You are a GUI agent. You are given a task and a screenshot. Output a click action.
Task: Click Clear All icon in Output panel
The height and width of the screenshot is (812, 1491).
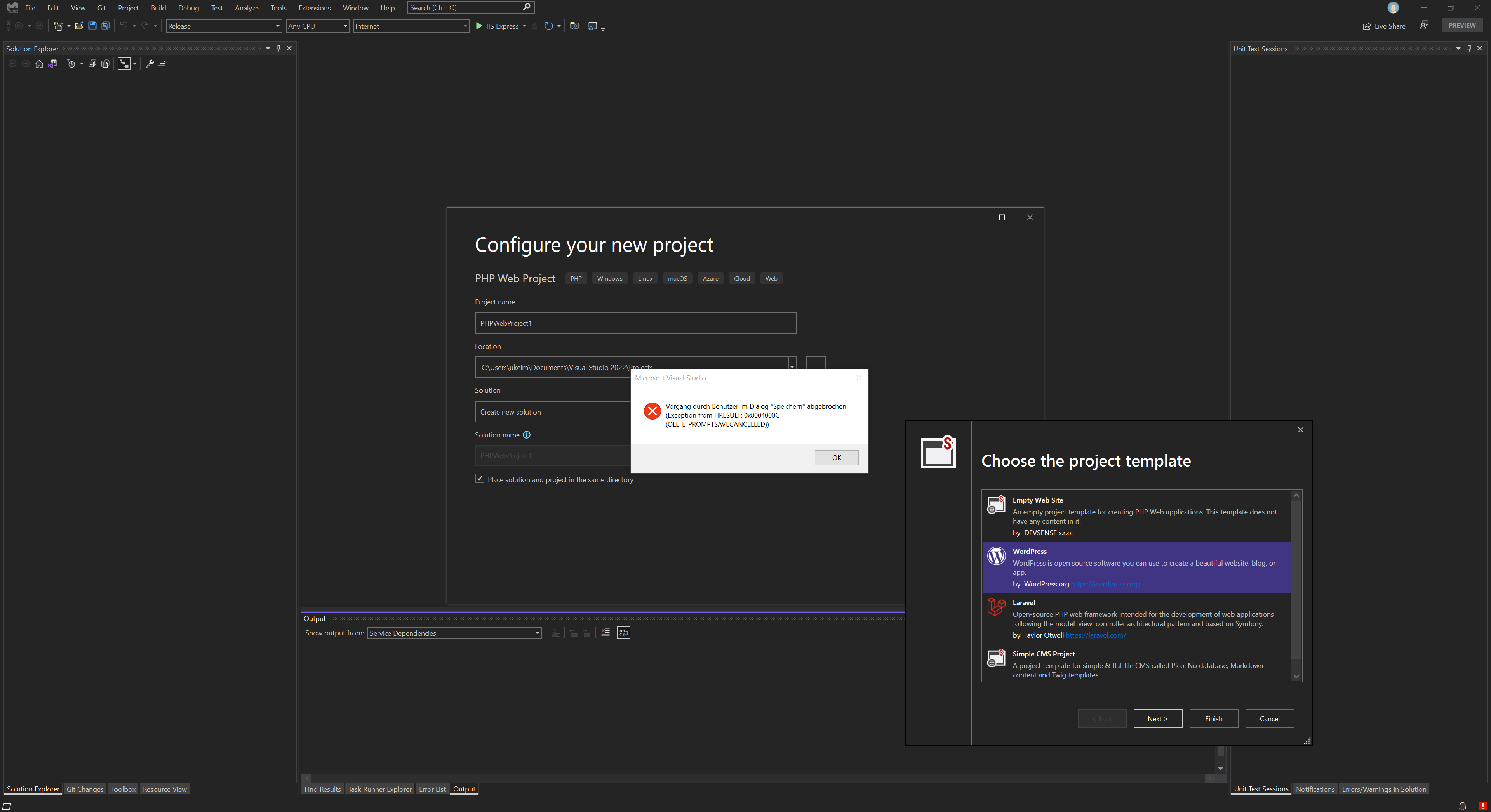tap(605, 633)
